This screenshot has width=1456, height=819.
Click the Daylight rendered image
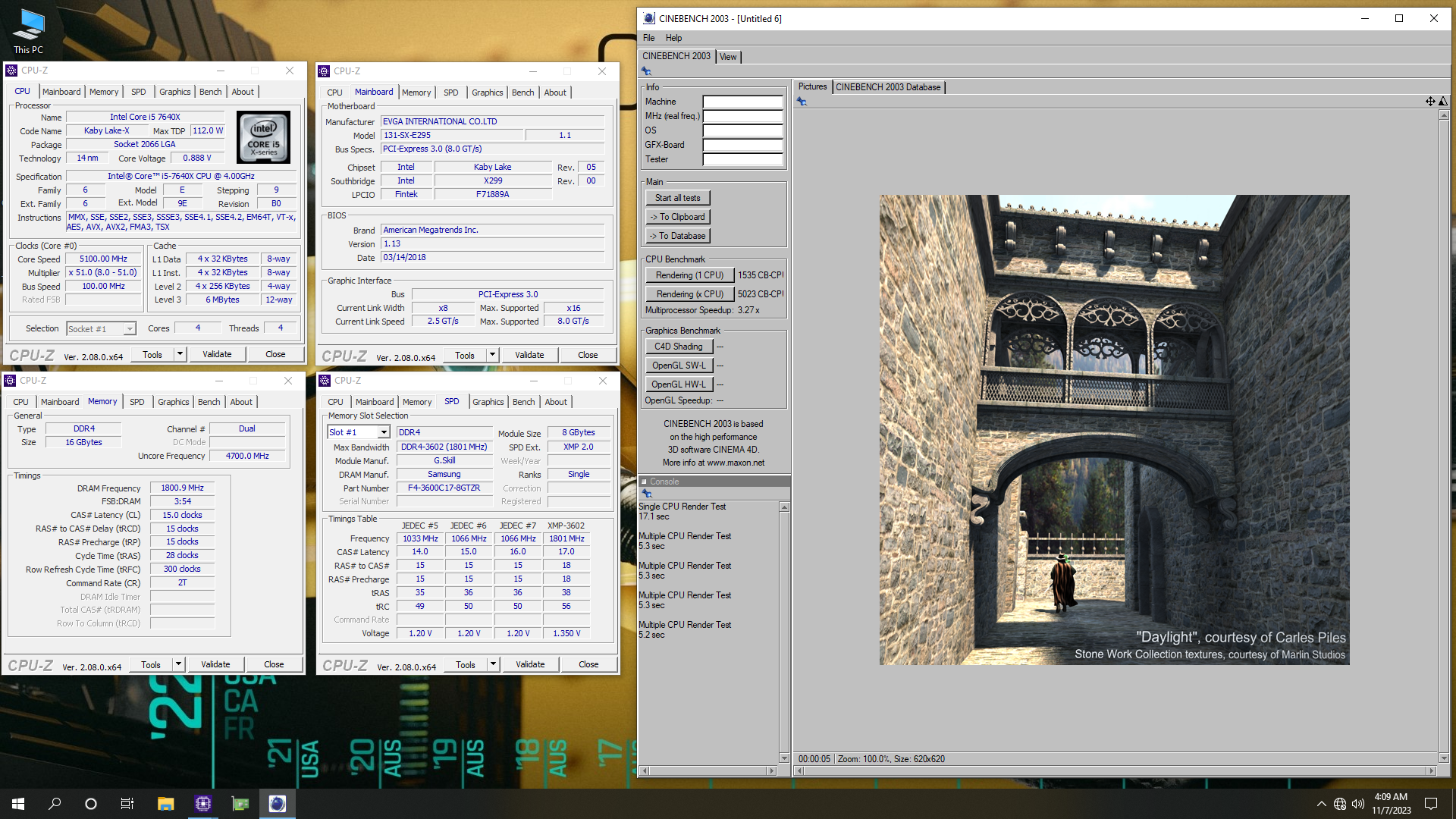click(x=1114, y=430)
